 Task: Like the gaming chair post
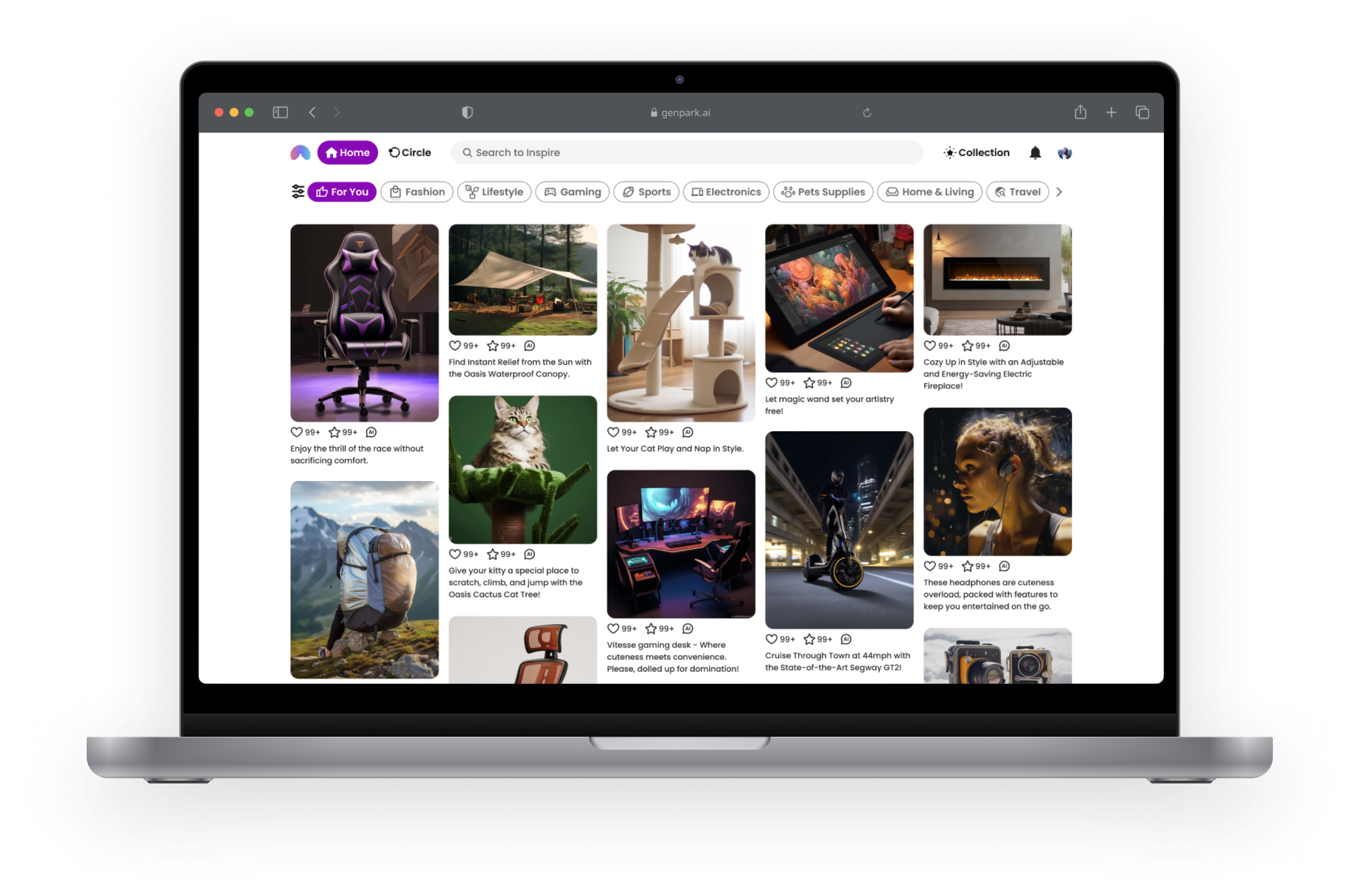pyautogui.click(x=297, y=433)
